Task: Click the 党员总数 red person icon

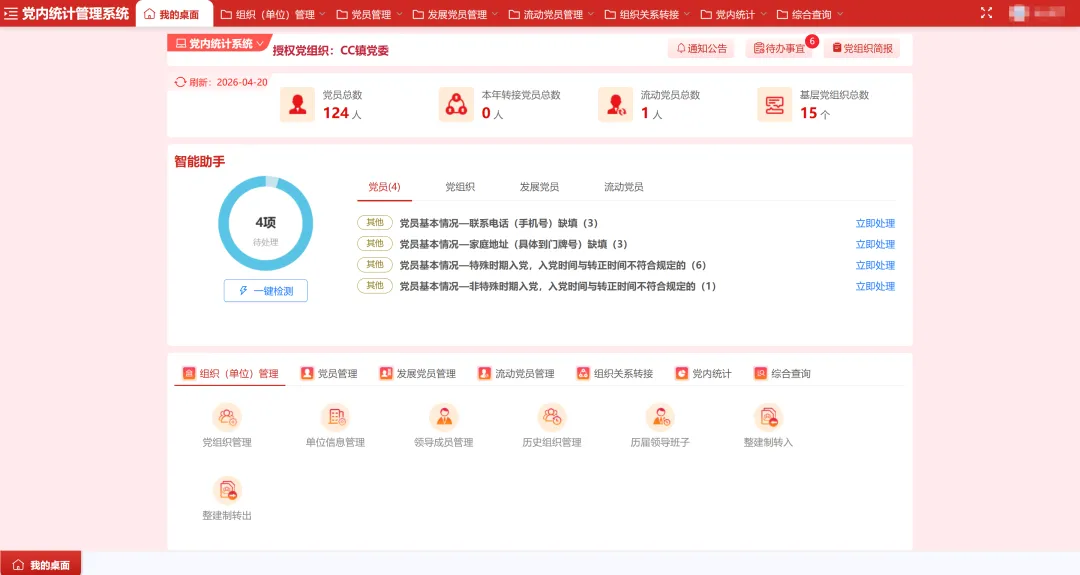Action: [x=298, y=105]
